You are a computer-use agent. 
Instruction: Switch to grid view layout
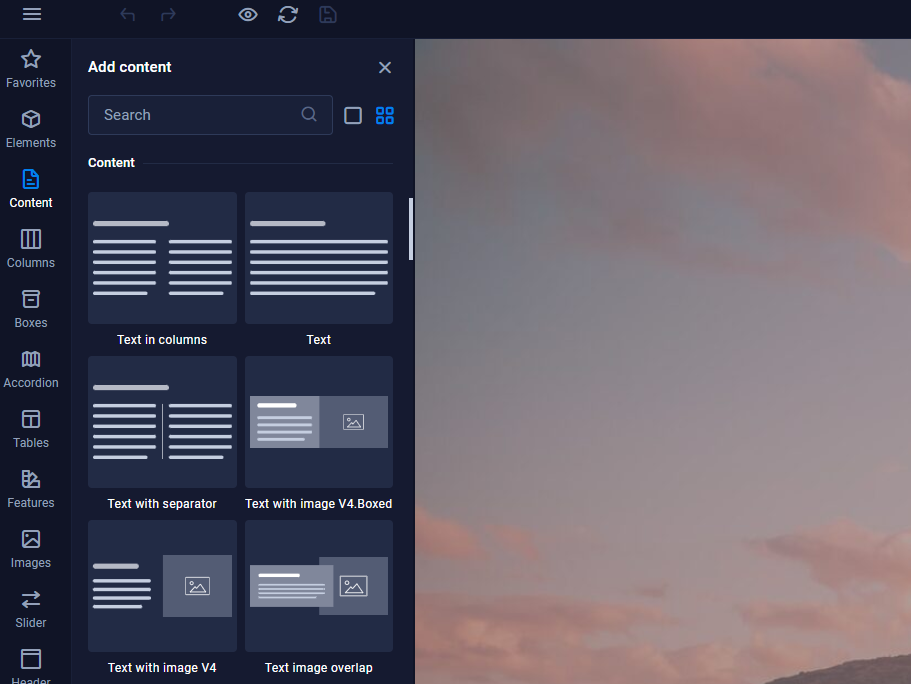pos(385,115)
